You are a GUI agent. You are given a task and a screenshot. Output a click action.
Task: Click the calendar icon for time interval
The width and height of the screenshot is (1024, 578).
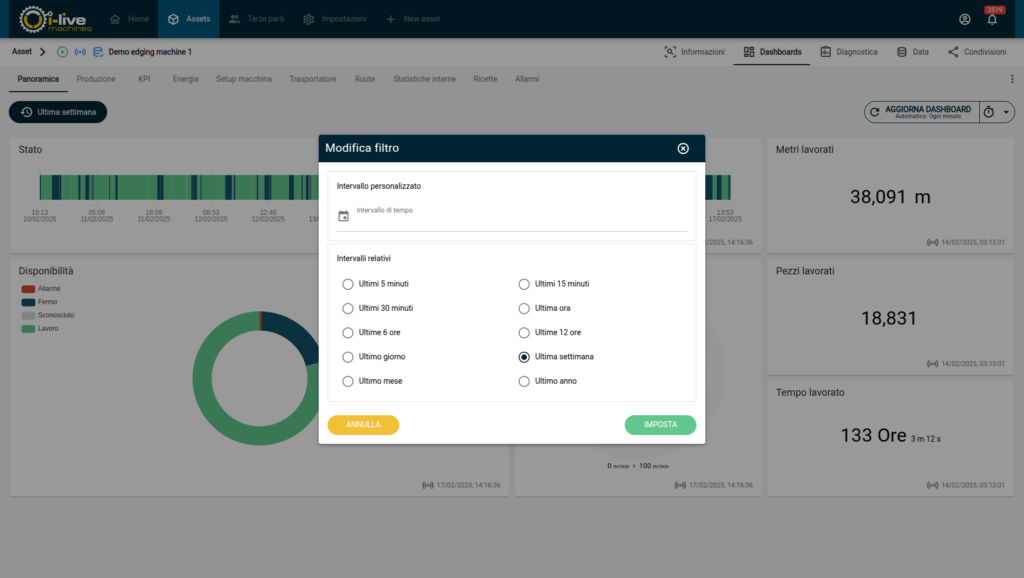click(x=344, y=216)
